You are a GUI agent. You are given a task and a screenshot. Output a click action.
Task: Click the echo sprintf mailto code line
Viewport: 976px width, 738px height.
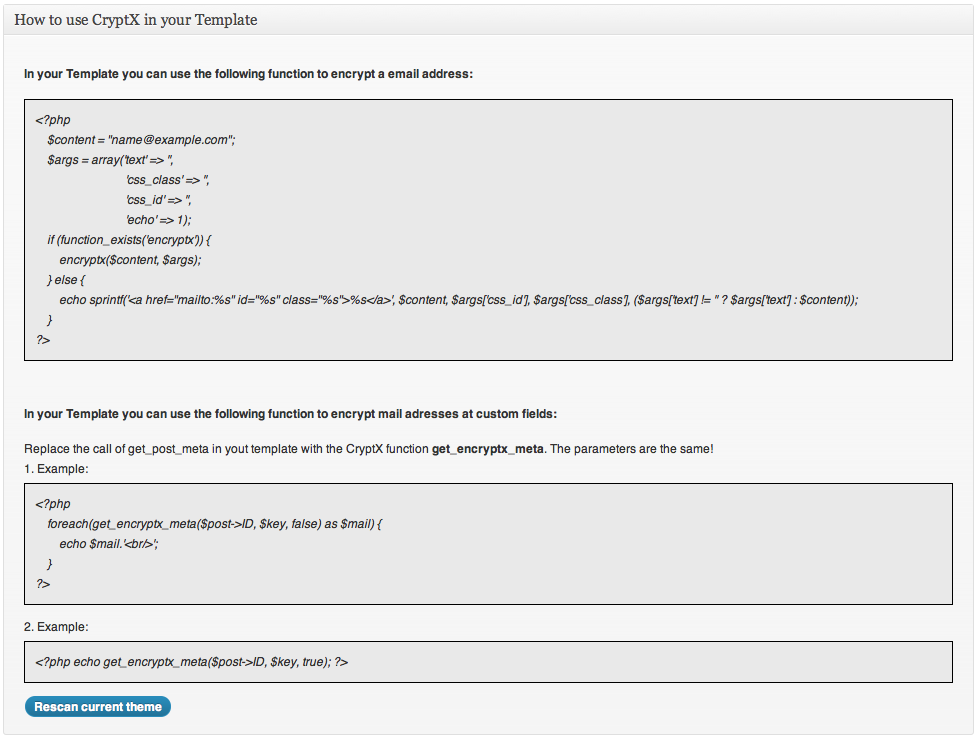[x=459, y=300]
